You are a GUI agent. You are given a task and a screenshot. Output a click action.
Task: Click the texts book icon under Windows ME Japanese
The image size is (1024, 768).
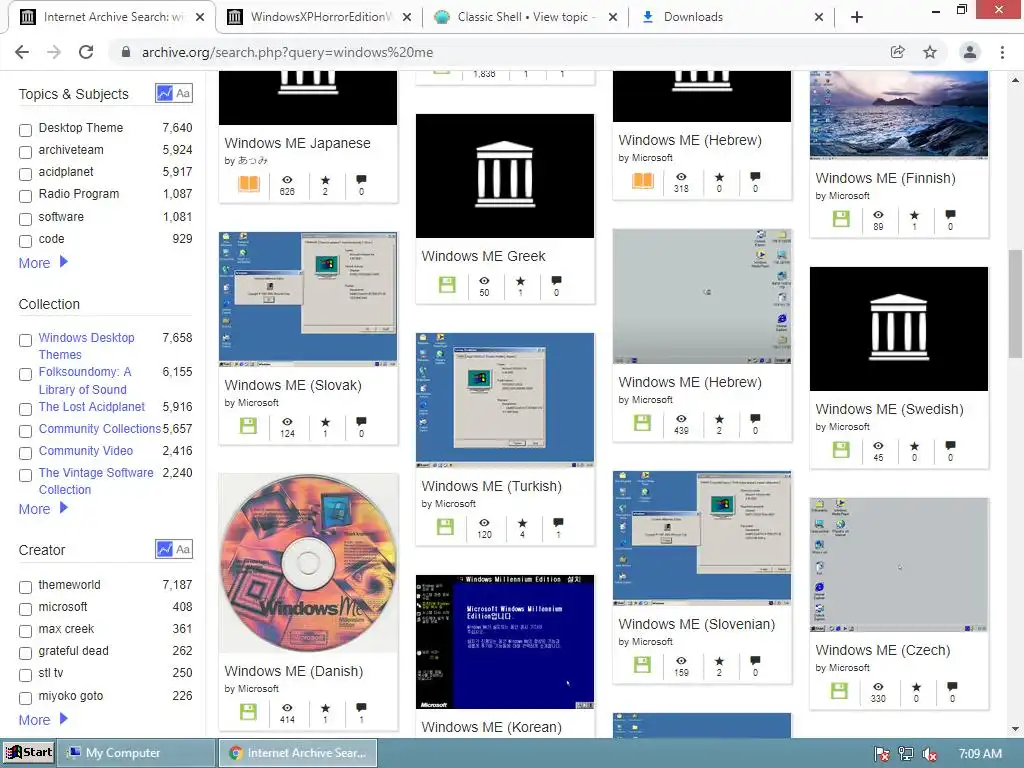(249, 184)
